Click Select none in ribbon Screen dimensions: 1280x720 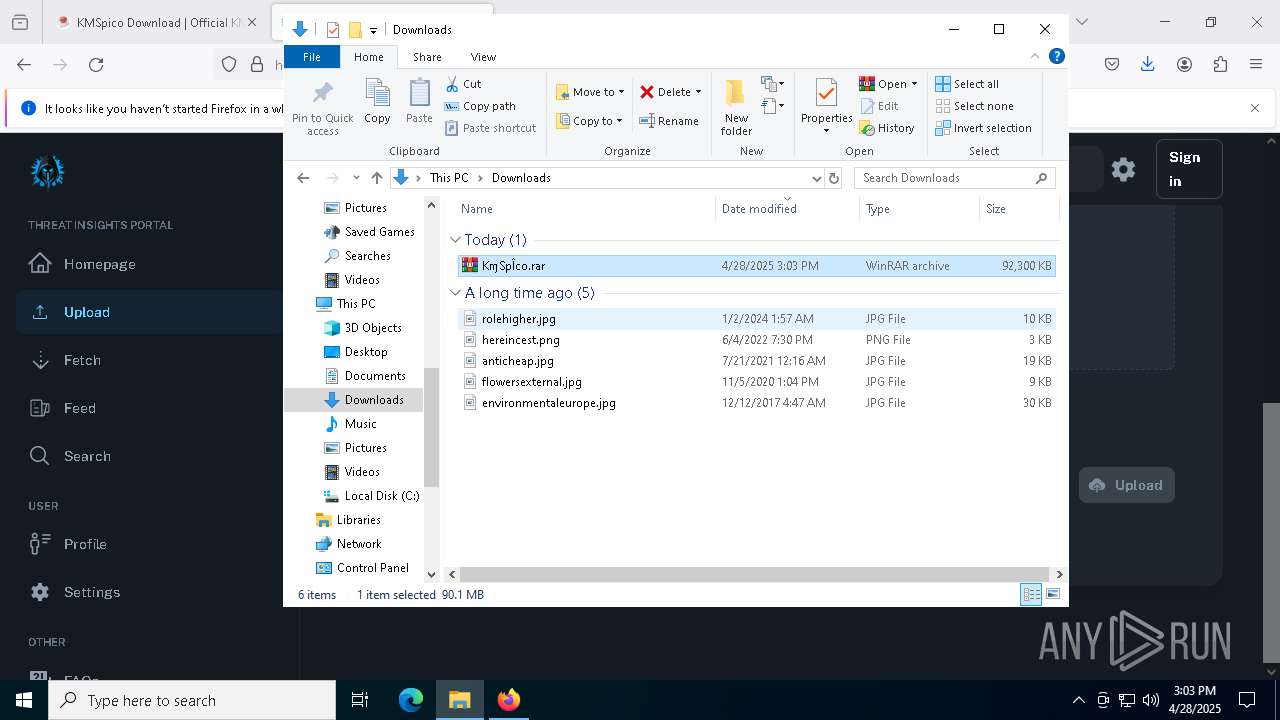(974, 106)
